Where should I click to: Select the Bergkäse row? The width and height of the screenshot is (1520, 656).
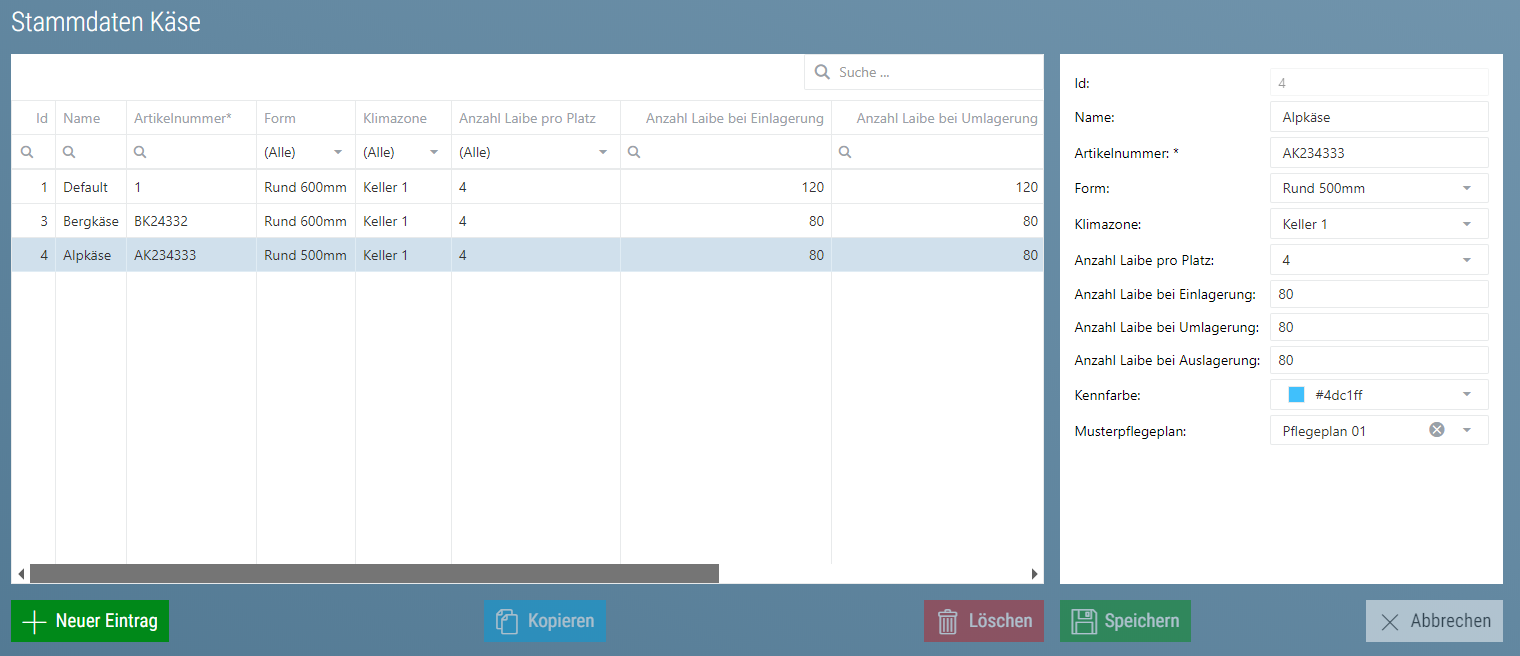point(527,221)
